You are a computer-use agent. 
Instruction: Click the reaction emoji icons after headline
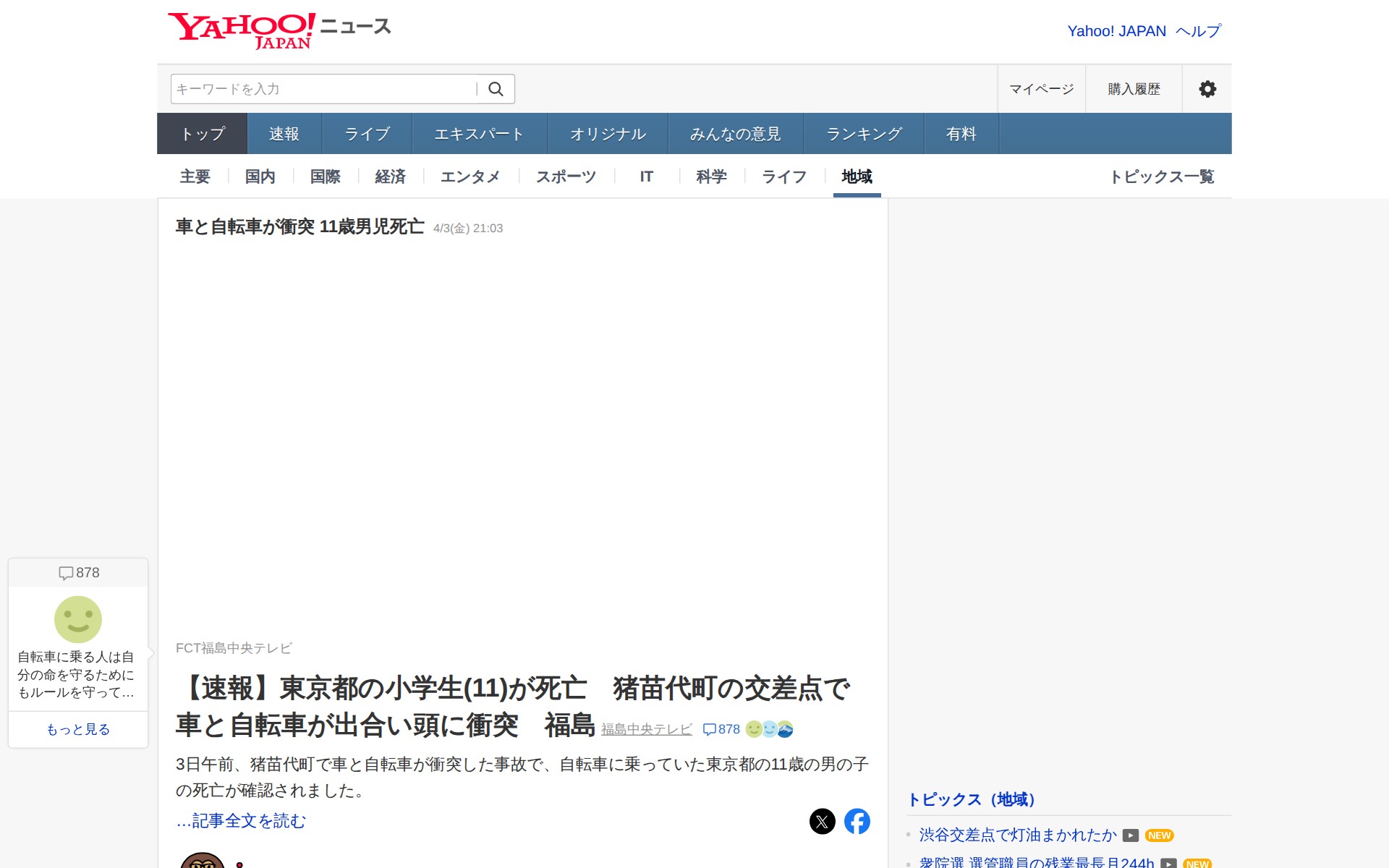coord(769,729)
